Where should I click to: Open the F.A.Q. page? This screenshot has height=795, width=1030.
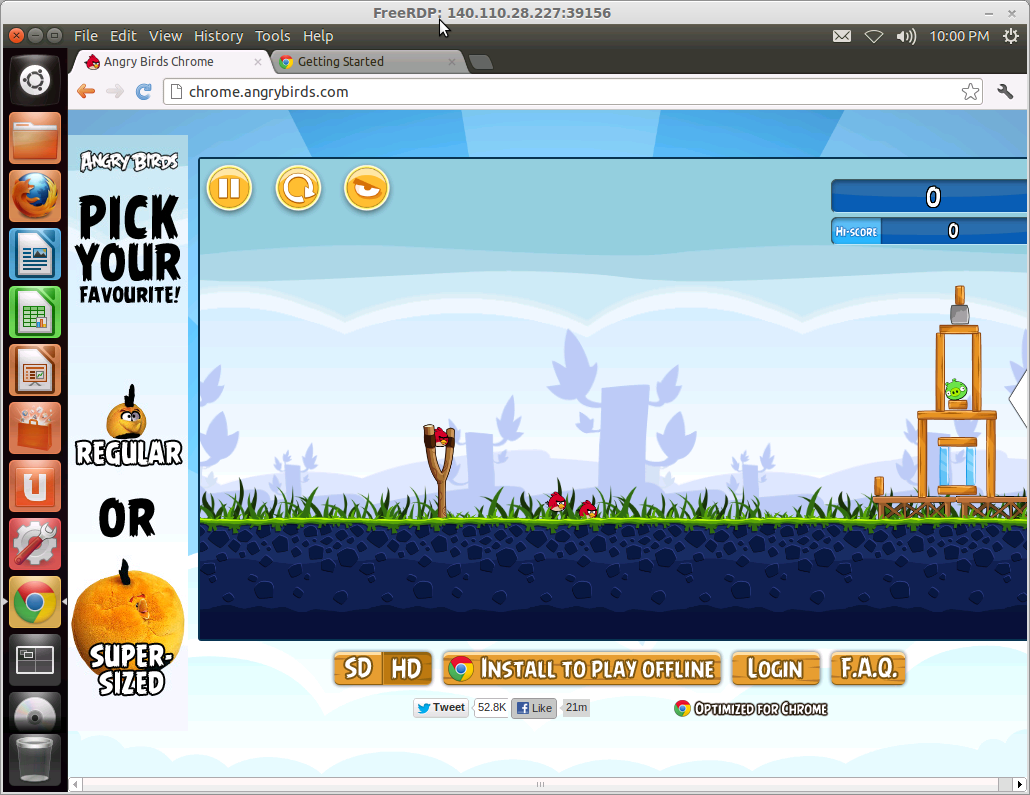(x=868, y=669)
